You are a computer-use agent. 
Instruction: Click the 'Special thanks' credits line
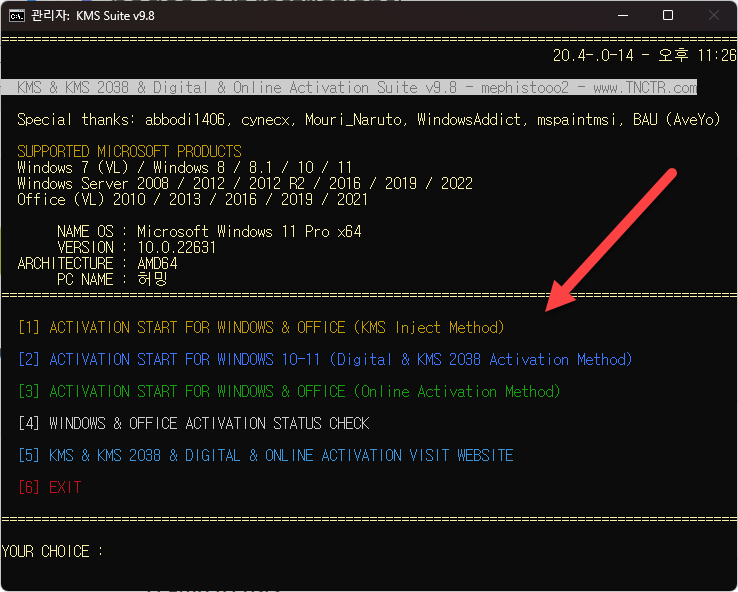tap(369, 120)
